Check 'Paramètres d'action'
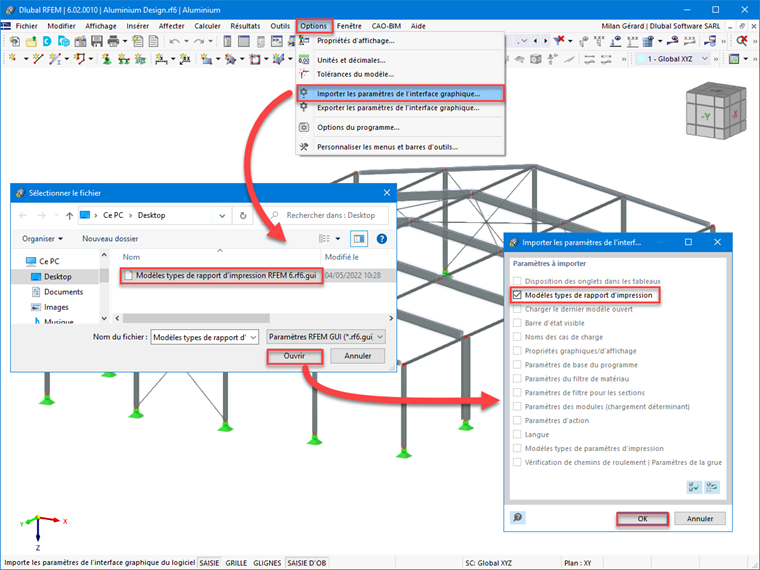This screenshot has height=570, width=760. pyautogui.click(x=517, y=421)
